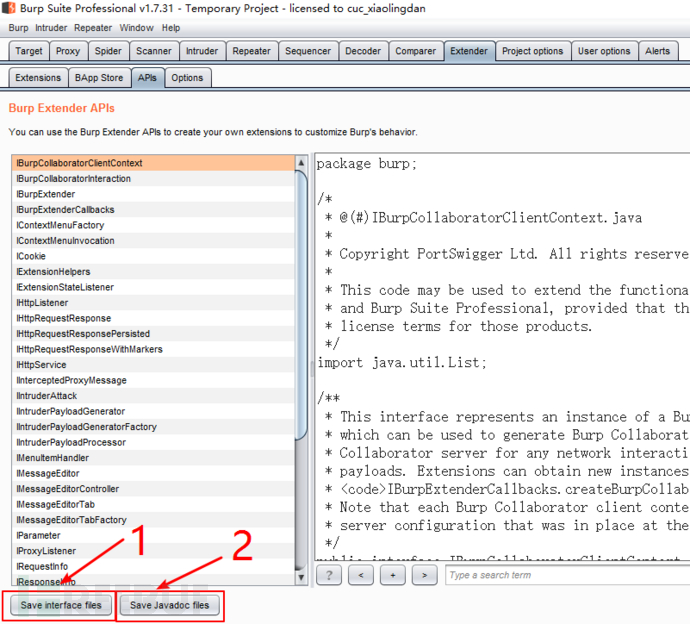Switch to the Intruder tab
Screen dimensions: 690x624
point(202,51)
